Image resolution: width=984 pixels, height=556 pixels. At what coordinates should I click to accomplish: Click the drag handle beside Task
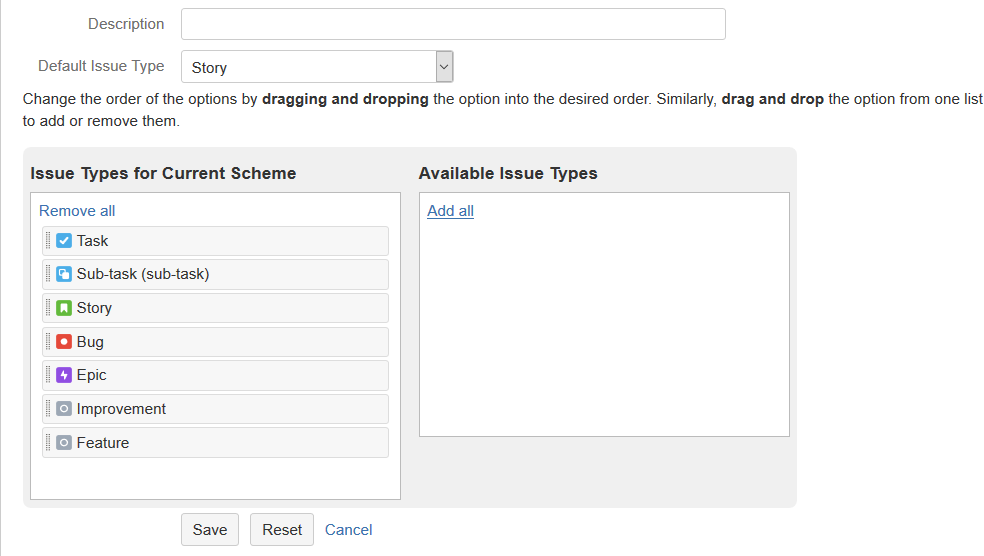tap(48, 241)
